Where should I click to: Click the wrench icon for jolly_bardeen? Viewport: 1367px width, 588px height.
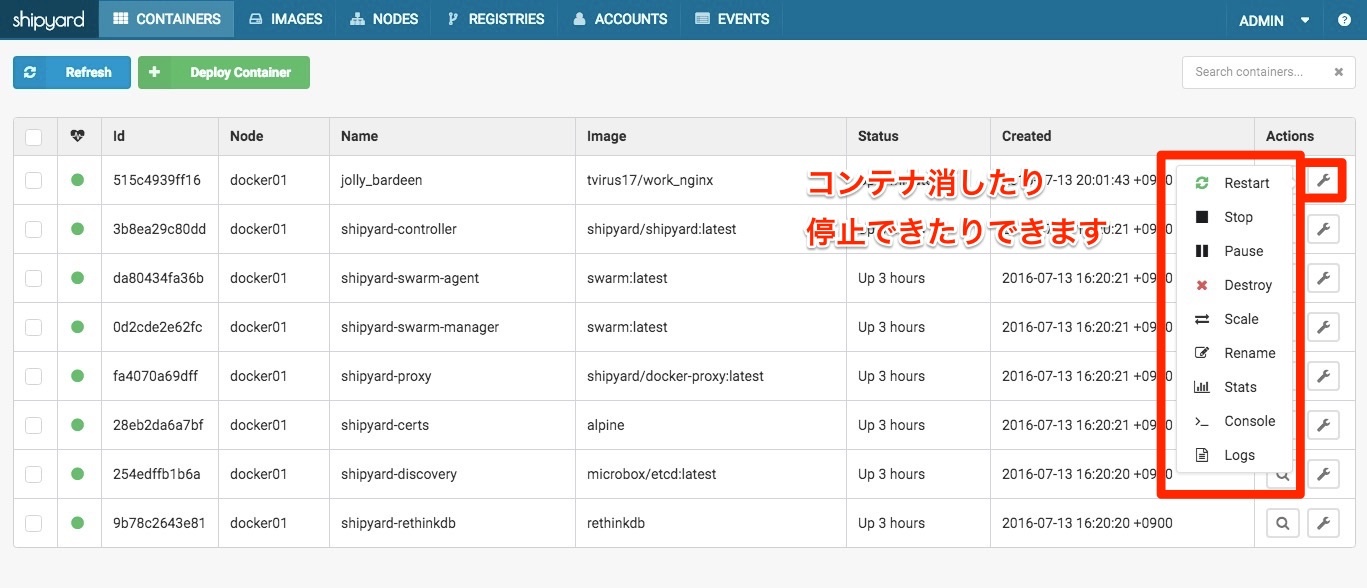point(1322,180)
